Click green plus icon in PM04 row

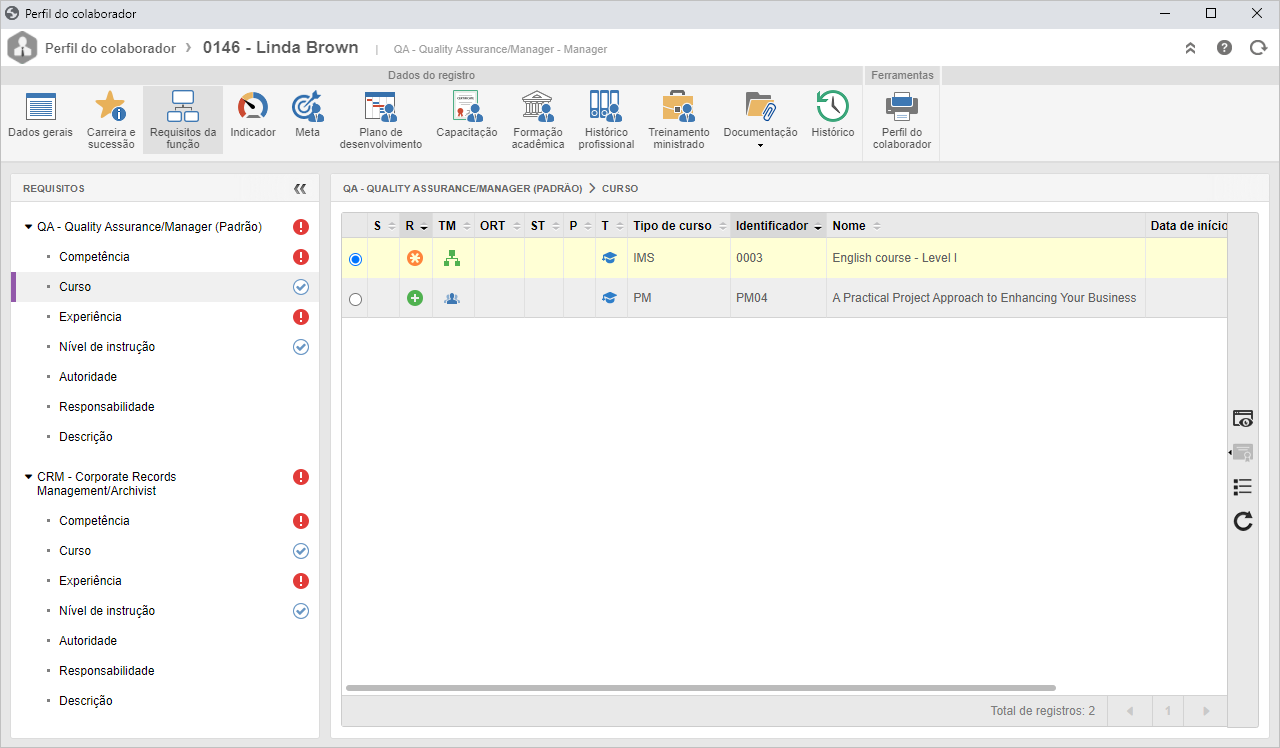pyautogui.click(x=415, y=298)
